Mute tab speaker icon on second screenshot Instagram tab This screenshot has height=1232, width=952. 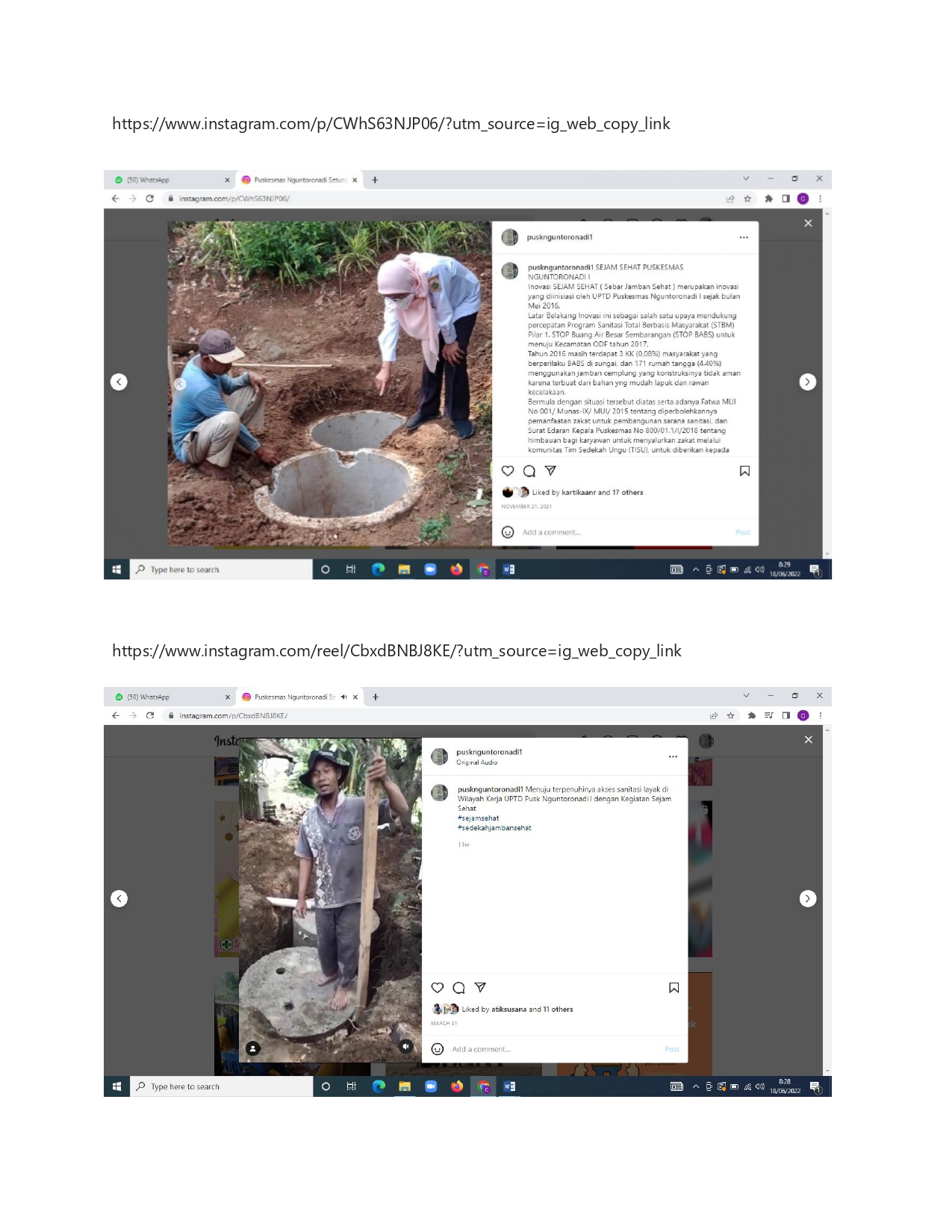pyautogui.click(x=343, y=697)
